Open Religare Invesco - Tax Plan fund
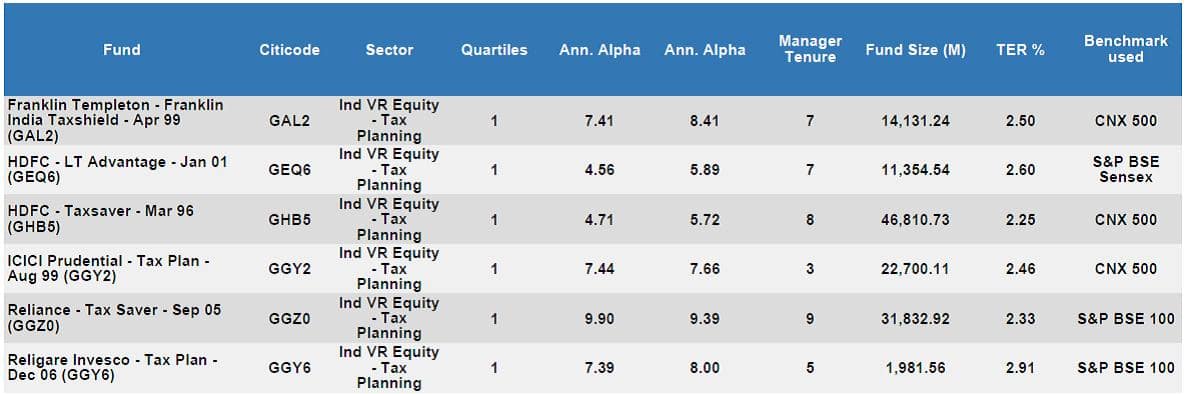Viewport: 1188px width, 394px height. point(112,367)
